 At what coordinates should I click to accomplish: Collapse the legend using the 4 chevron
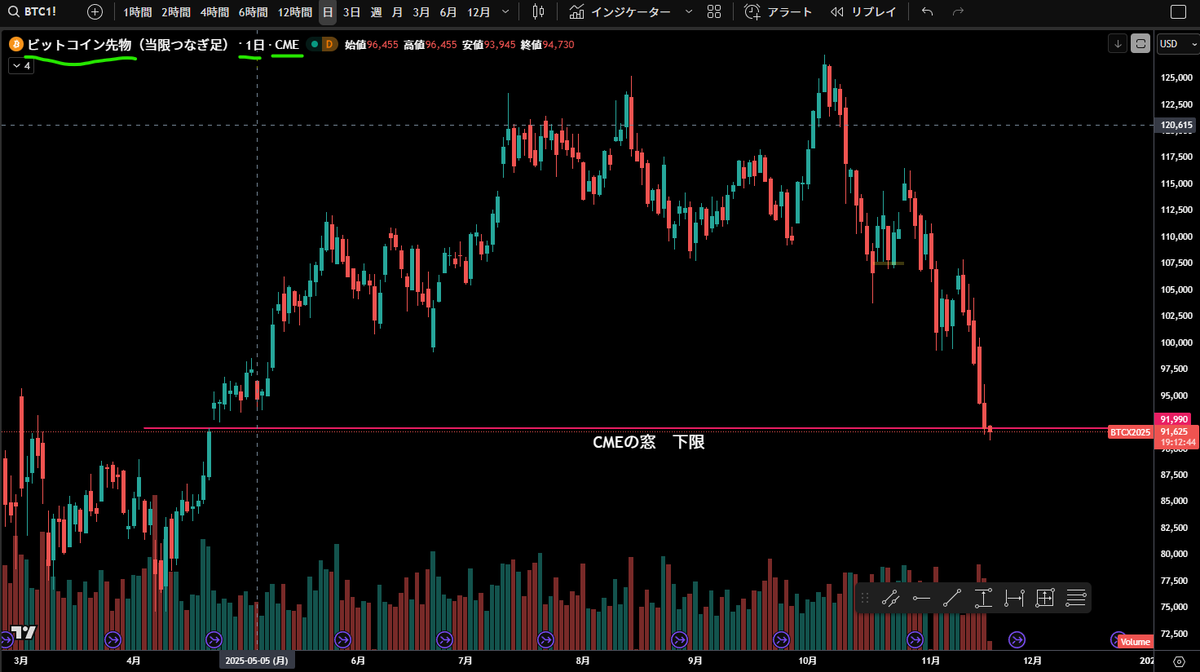coord(22,65)
